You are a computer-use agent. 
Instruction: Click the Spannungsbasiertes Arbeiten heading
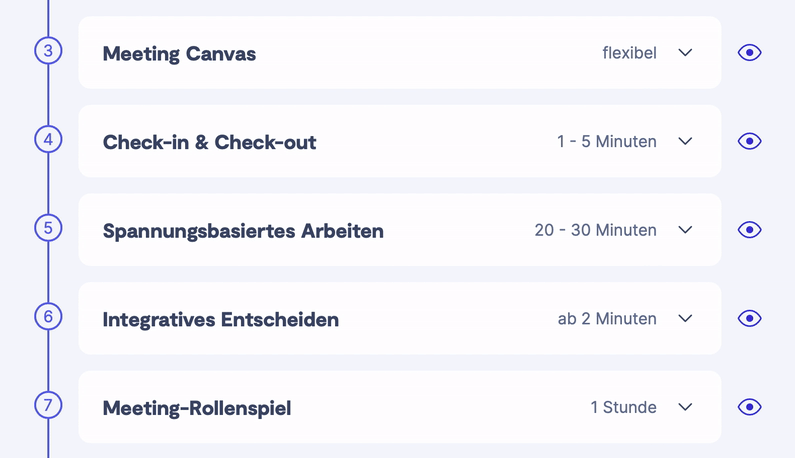click(243, 231)
